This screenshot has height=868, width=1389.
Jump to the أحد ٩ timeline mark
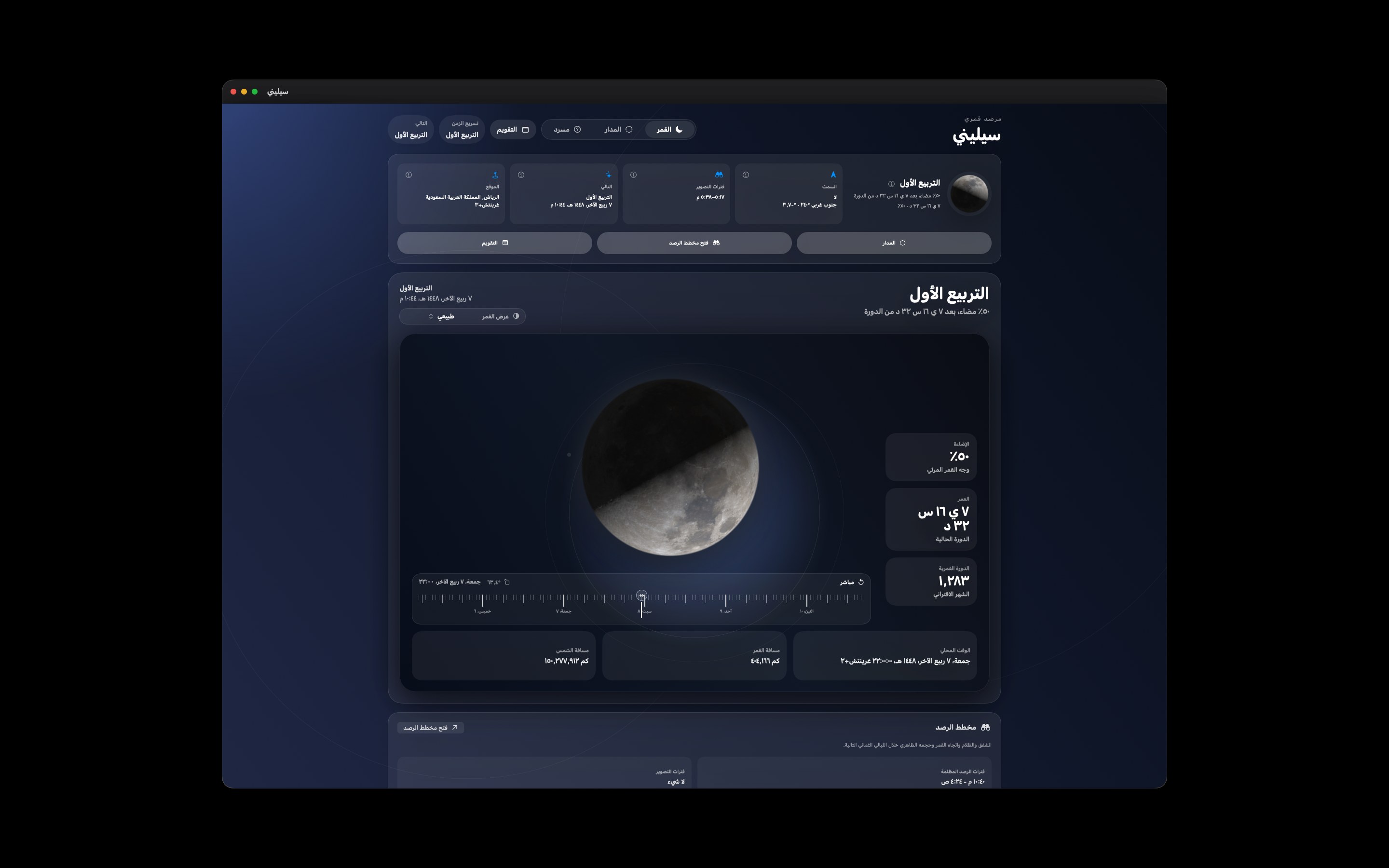click(725, 611)
